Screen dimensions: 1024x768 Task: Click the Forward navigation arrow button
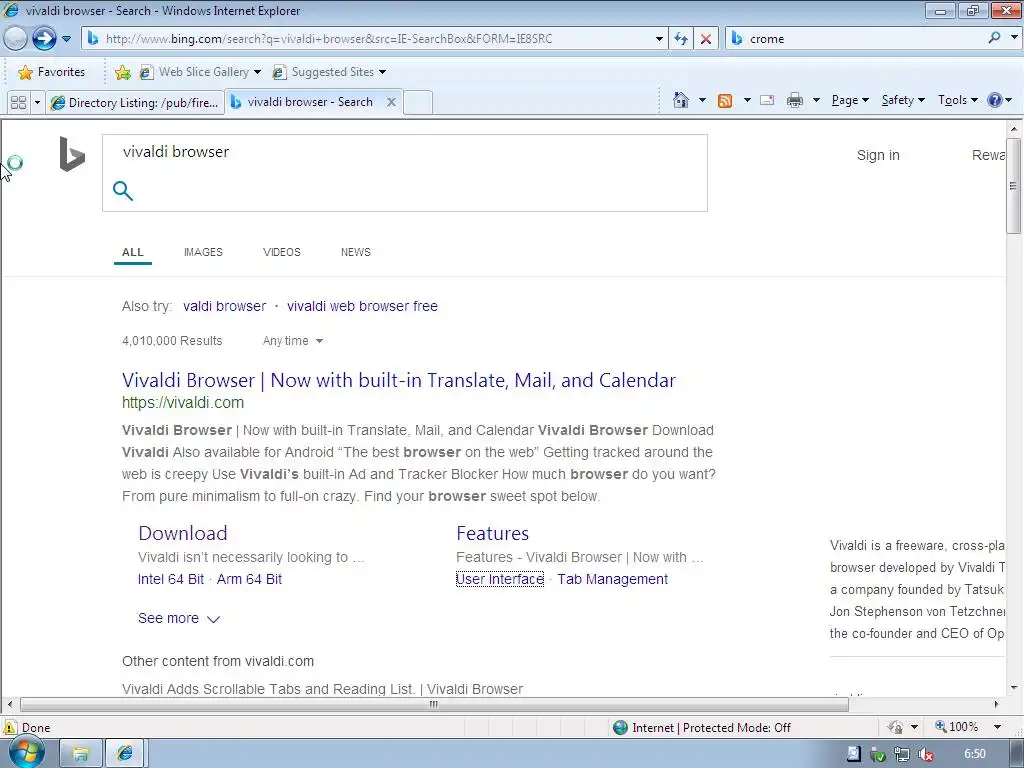coord(44,39)
